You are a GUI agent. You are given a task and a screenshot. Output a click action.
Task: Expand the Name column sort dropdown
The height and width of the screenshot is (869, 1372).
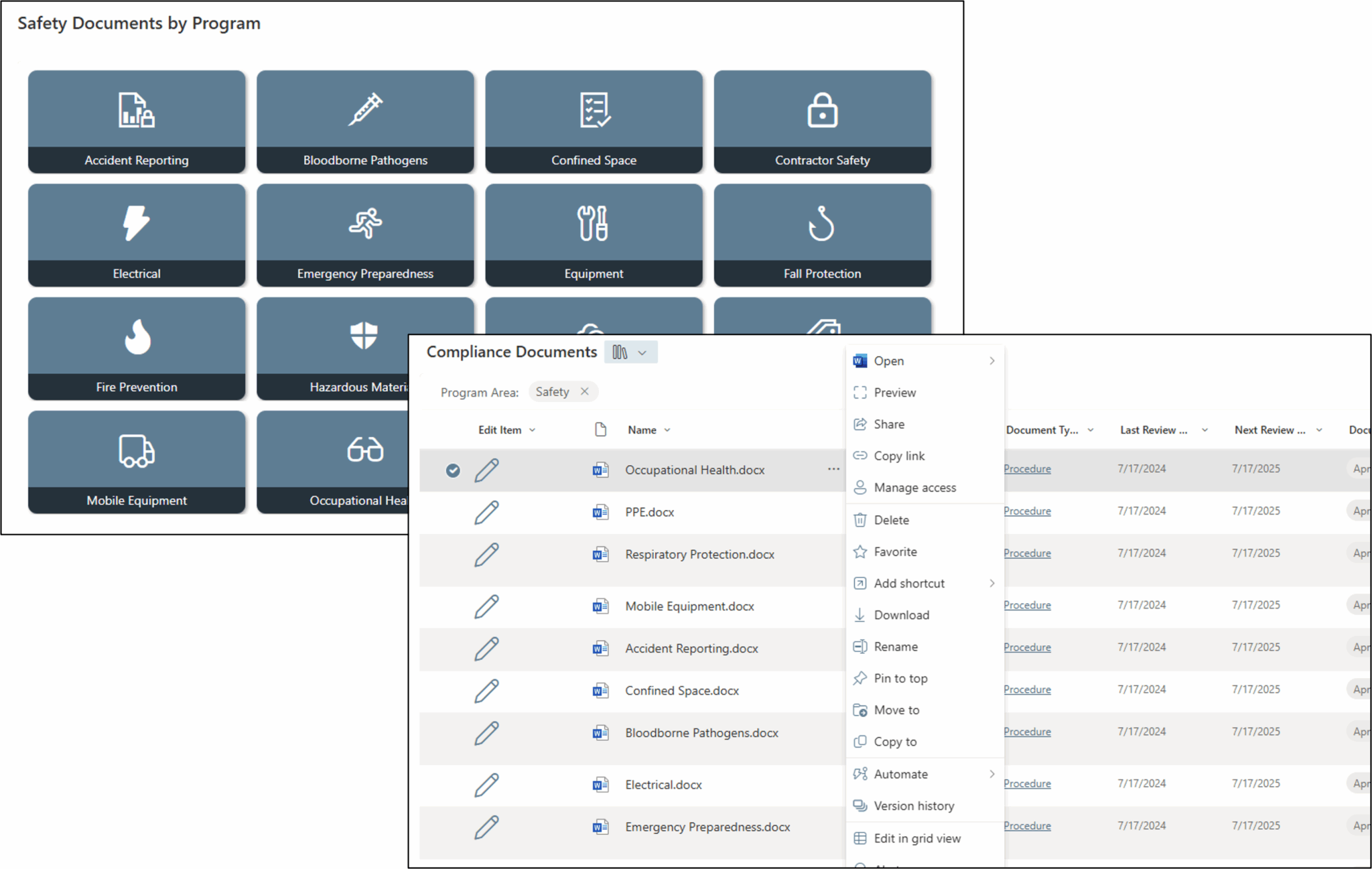(x=667, y=429)
